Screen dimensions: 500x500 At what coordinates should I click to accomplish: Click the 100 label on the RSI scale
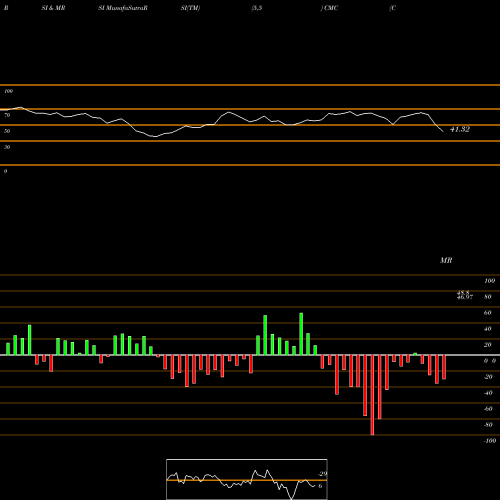8,91
